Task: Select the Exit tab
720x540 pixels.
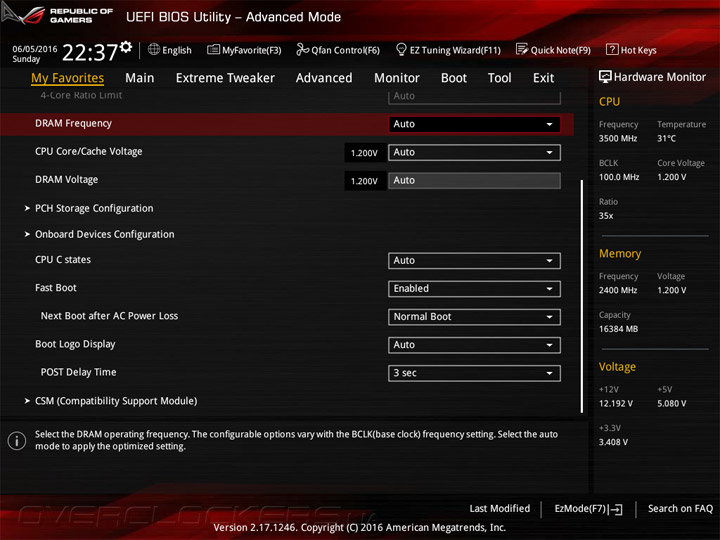Action: [x=543, y=78]
